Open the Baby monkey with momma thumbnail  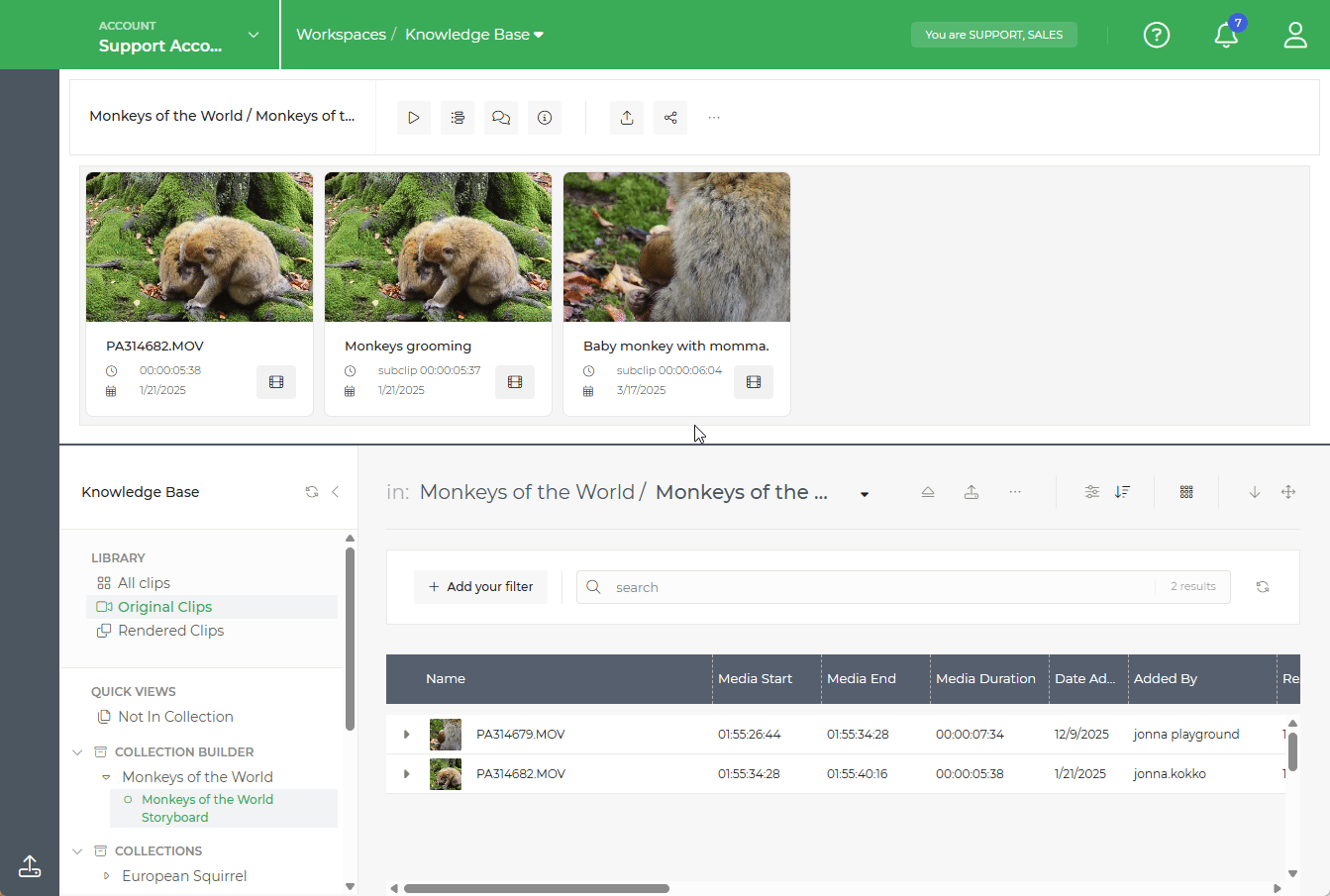(677, 248)
